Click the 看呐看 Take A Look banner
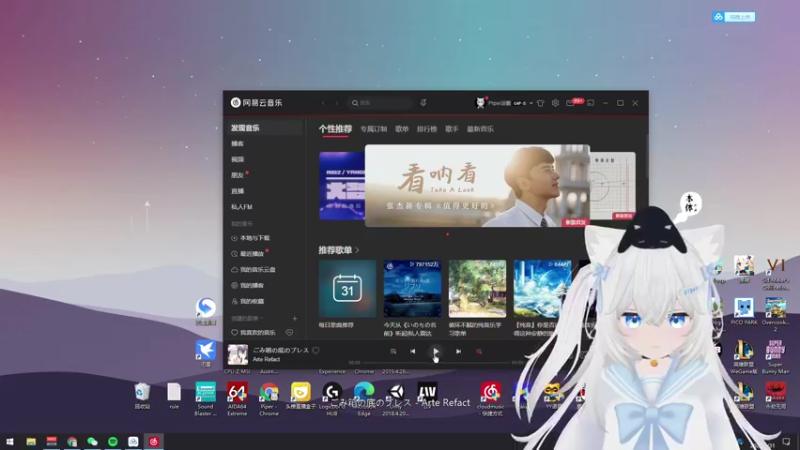This screenshot has width=800, height=450. (x=478, y=186)
